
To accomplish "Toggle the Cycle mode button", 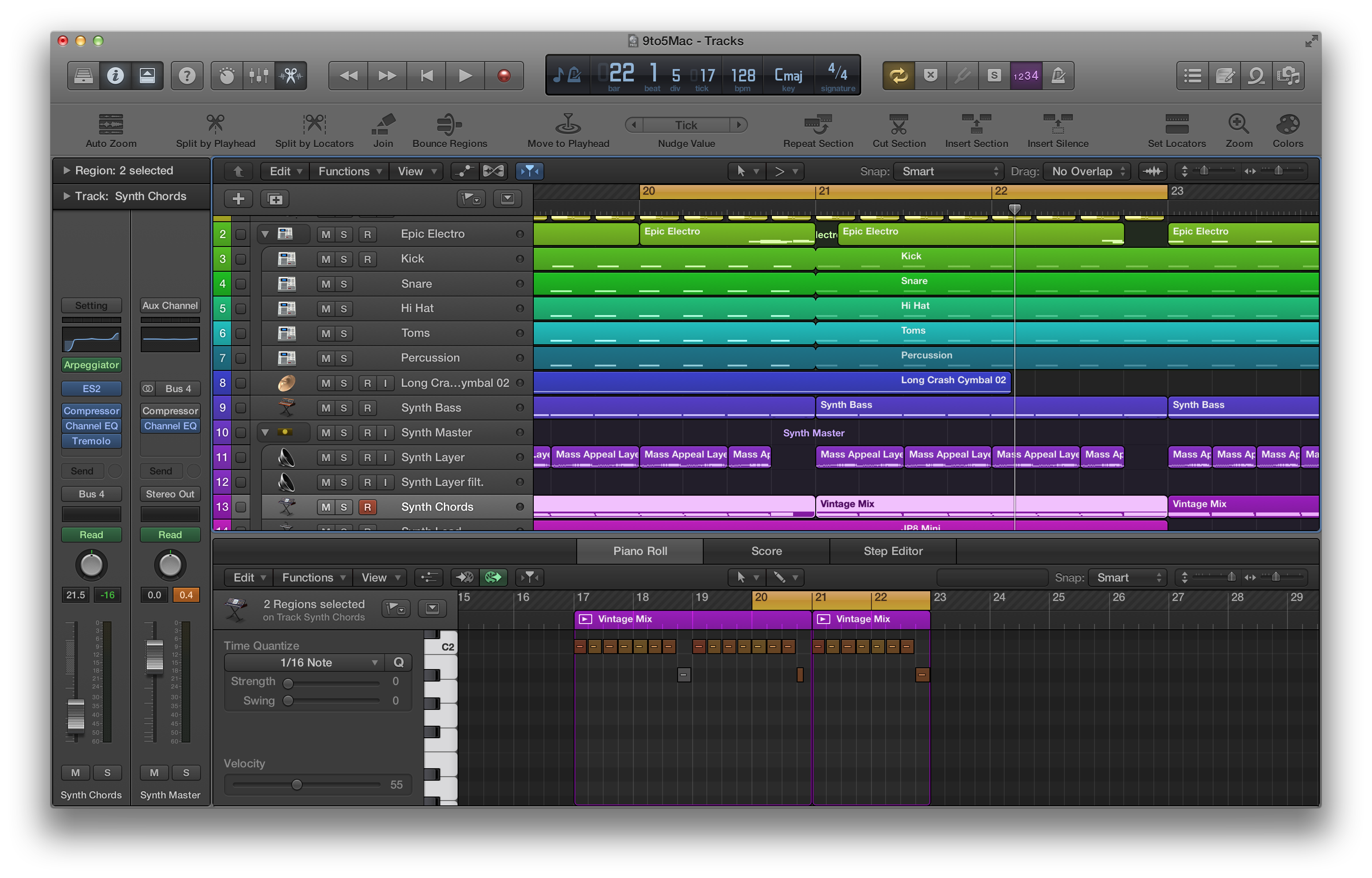I will [898, 76].
